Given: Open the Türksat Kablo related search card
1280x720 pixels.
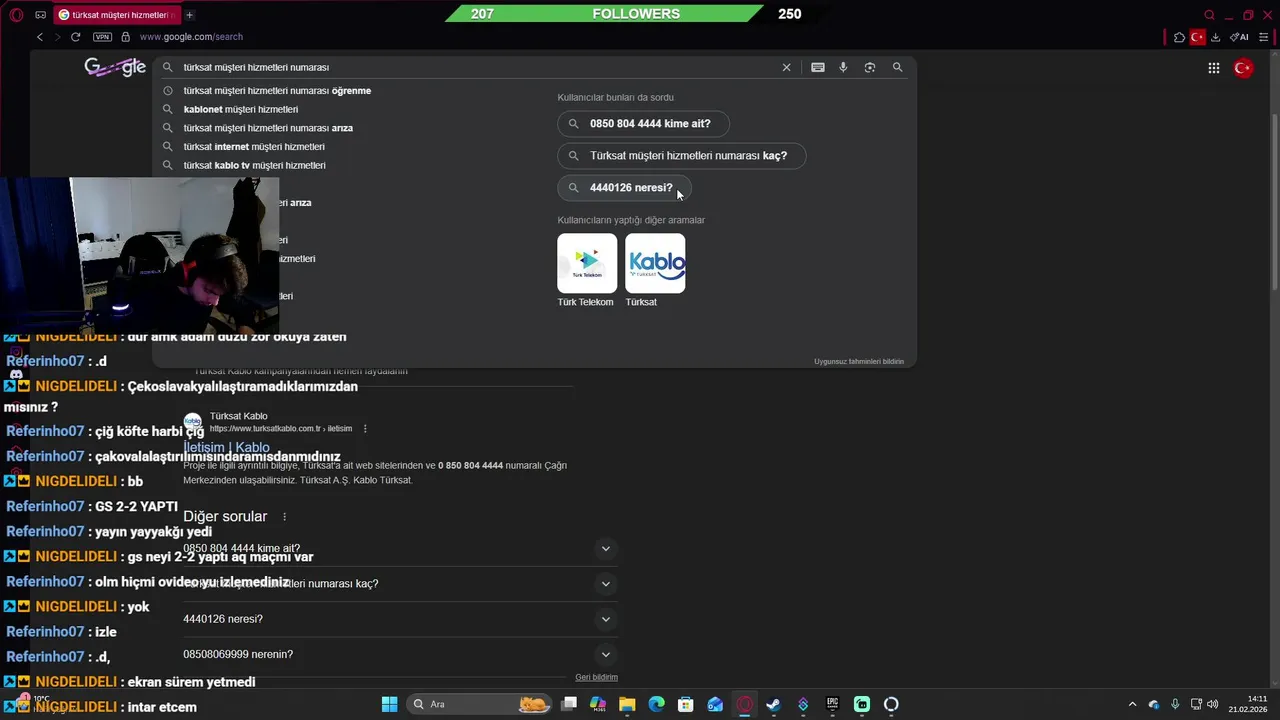Looking at the screenshot, I should click(x=655, y=270).
